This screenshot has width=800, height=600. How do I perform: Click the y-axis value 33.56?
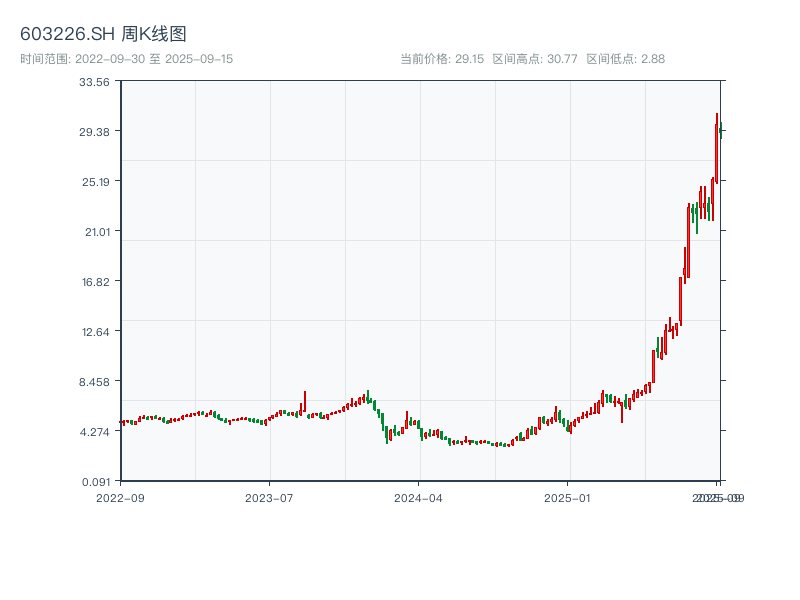tap(94, 82)
